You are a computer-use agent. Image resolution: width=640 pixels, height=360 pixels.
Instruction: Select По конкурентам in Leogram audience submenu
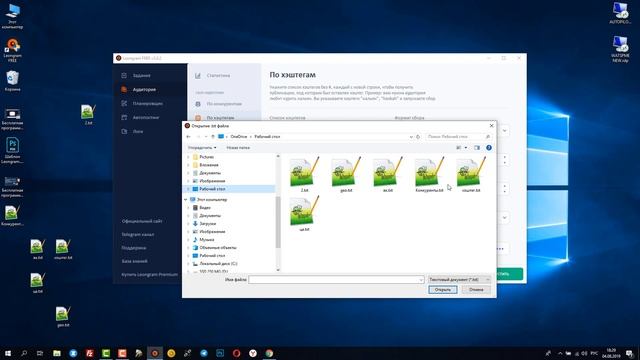[224, 104]
